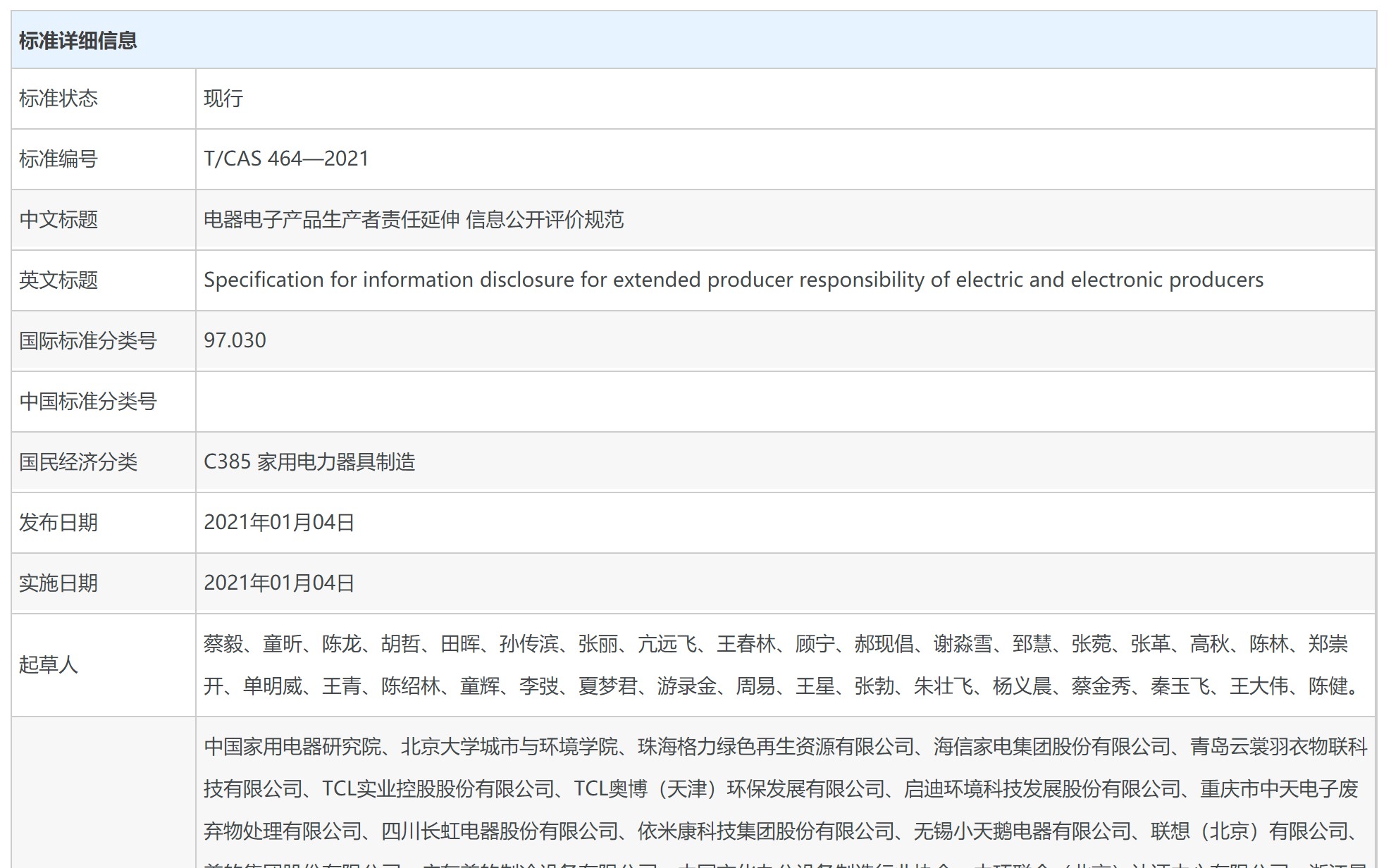This screenshot has width=1391, height=868.
Task: Click the 中文标题 row label
Action: (58, 220)
